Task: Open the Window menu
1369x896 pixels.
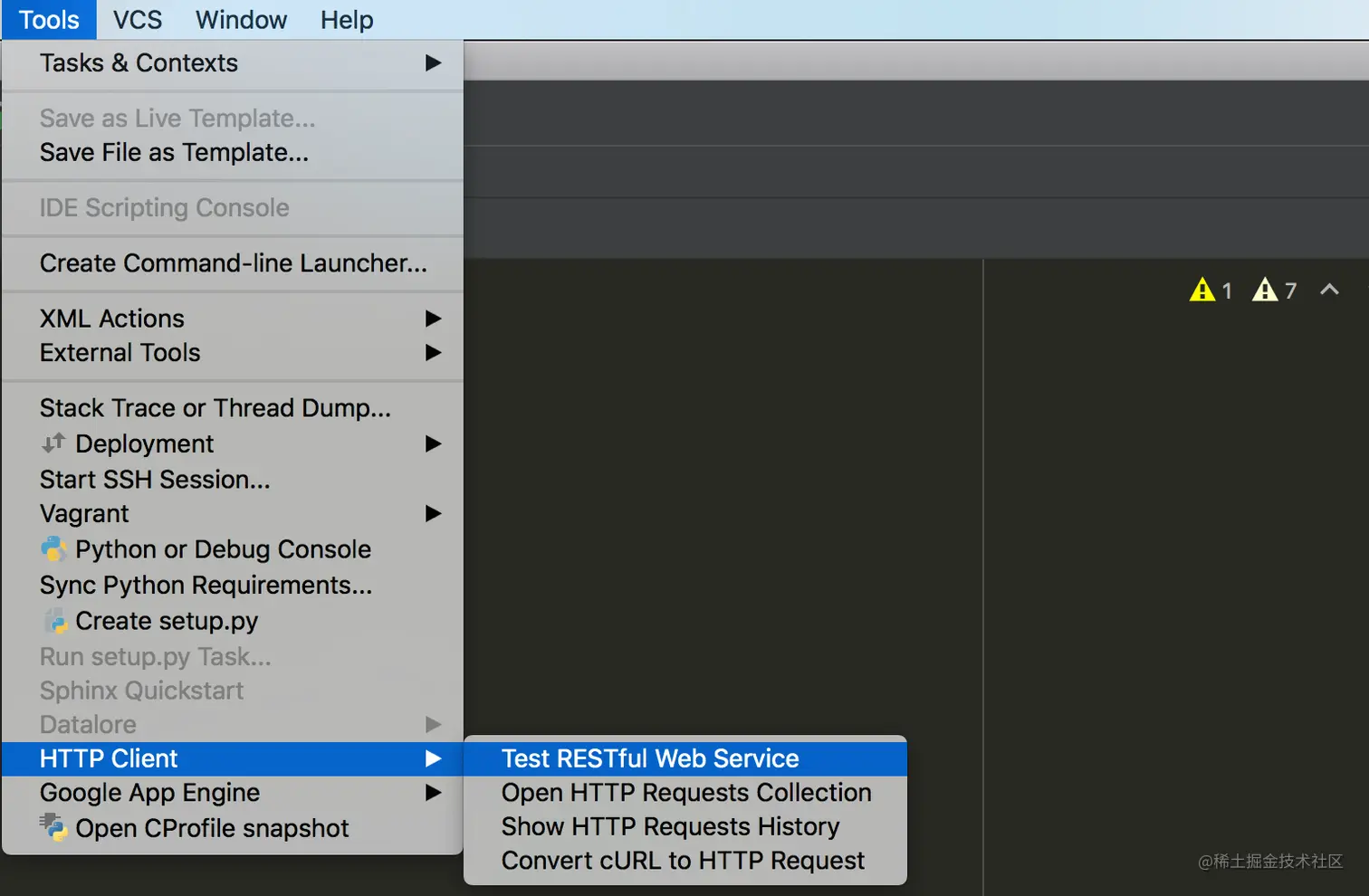Action: coord(241,20)
